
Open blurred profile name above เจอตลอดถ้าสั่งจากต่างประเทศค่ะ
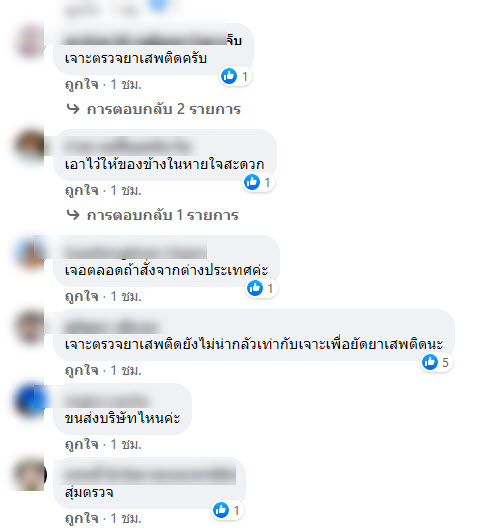135,252
